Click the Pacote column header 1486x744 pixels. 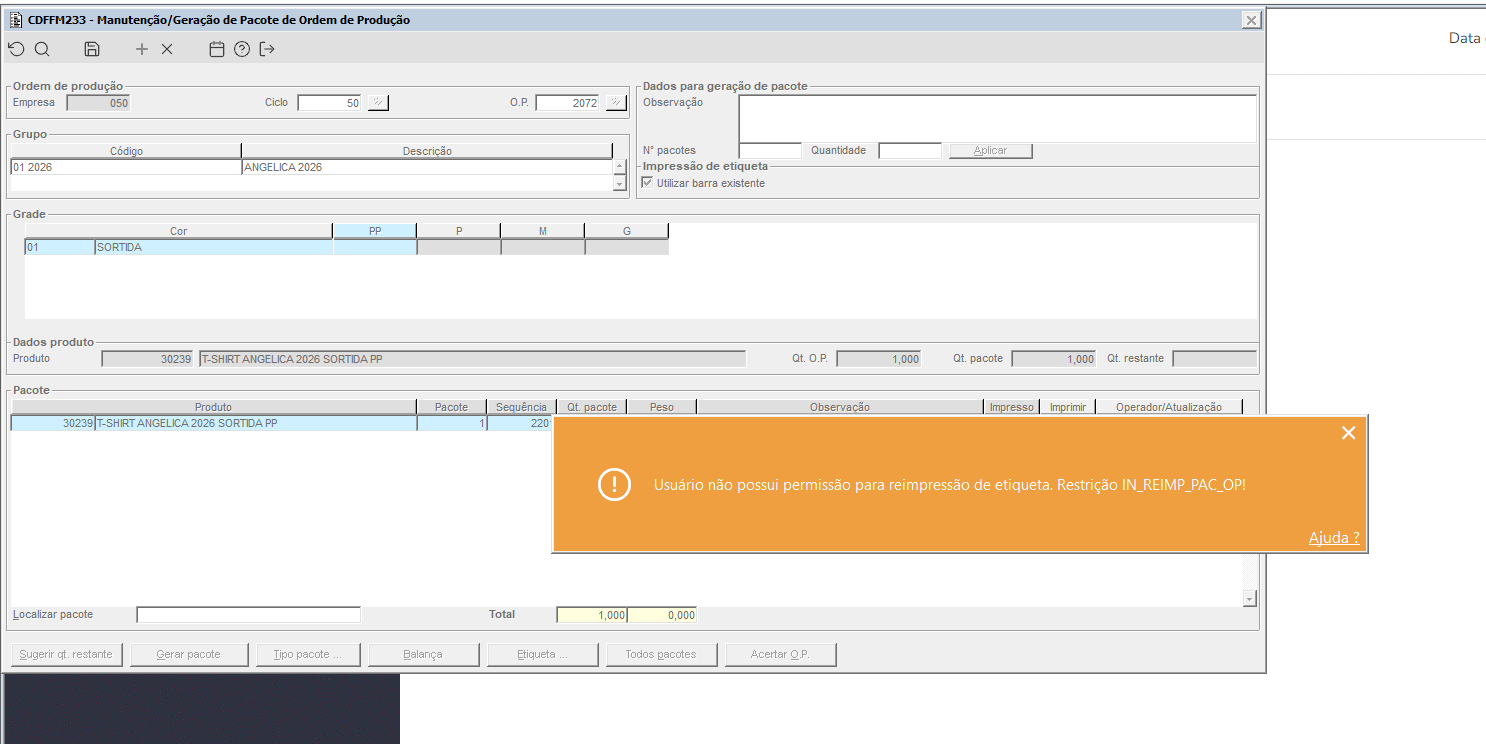click(451, 407)
